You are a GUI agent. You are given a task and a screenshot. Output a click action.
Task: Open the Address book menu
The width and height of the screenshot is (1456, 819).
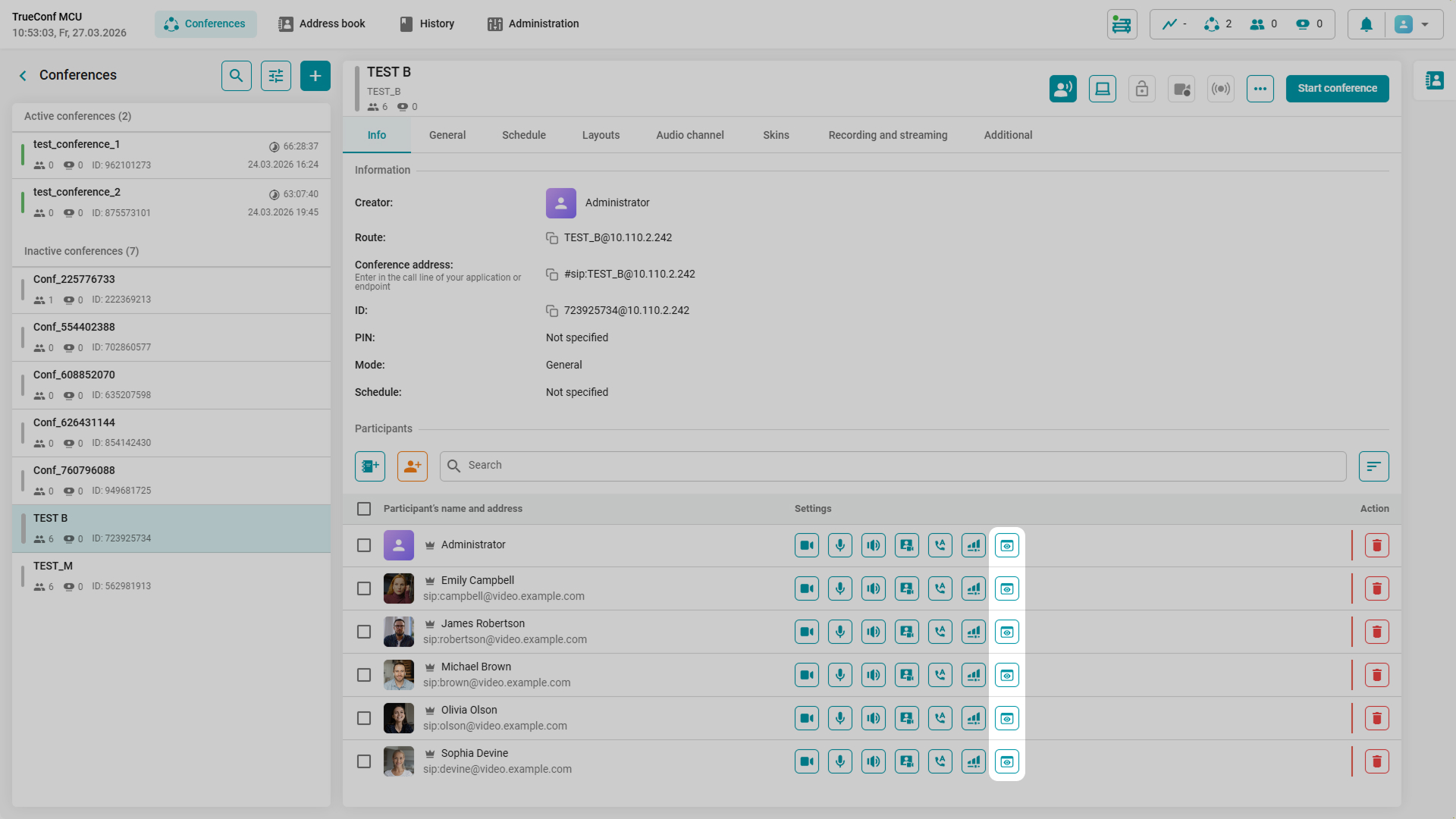pos(322,24)
